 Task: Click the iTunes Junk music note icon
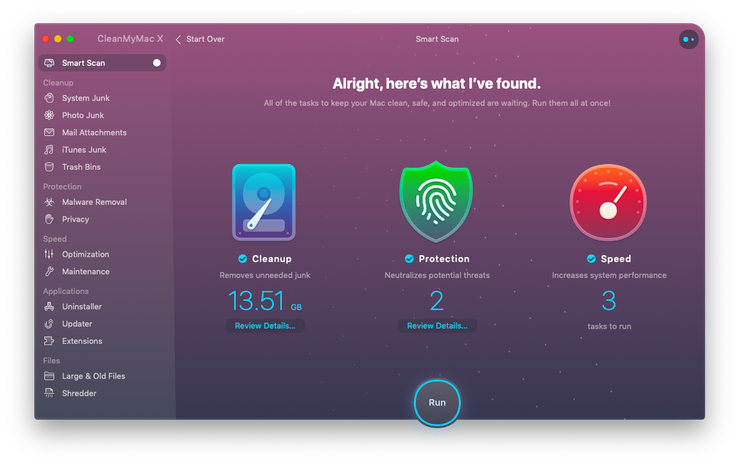tap(49, 150)
